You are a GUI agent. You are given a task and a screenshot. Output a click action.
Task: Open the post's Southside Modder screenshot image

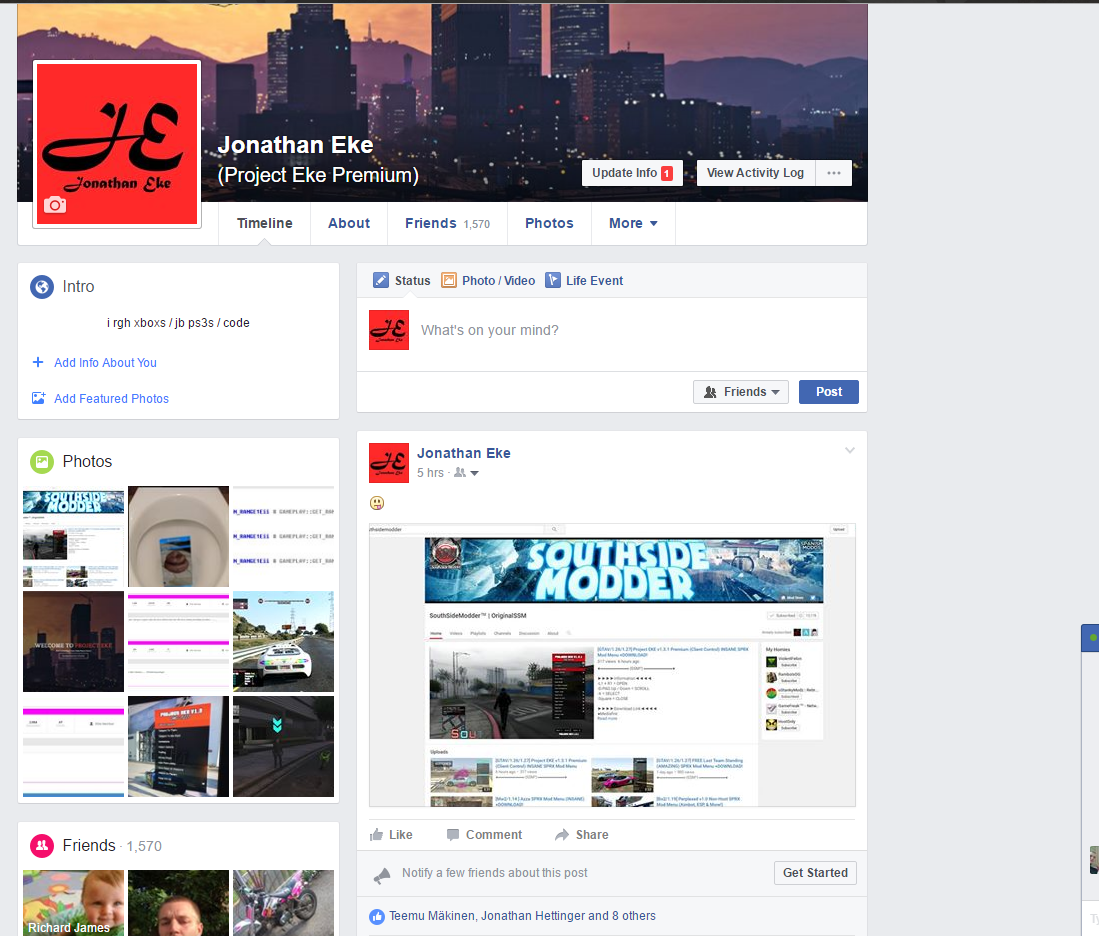[613, 665]
